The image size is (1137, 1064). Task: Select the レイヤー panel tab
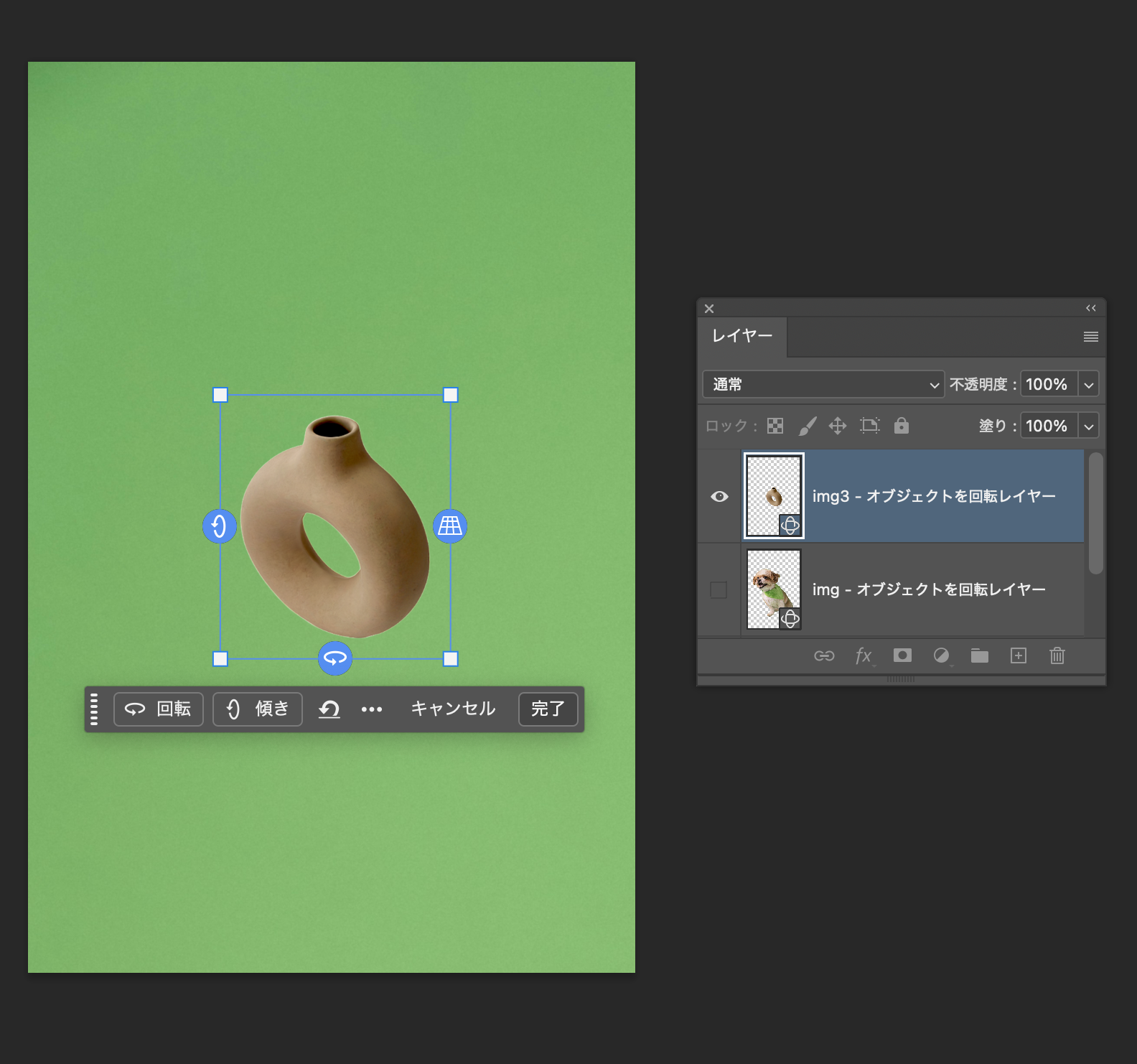(742, 336)
